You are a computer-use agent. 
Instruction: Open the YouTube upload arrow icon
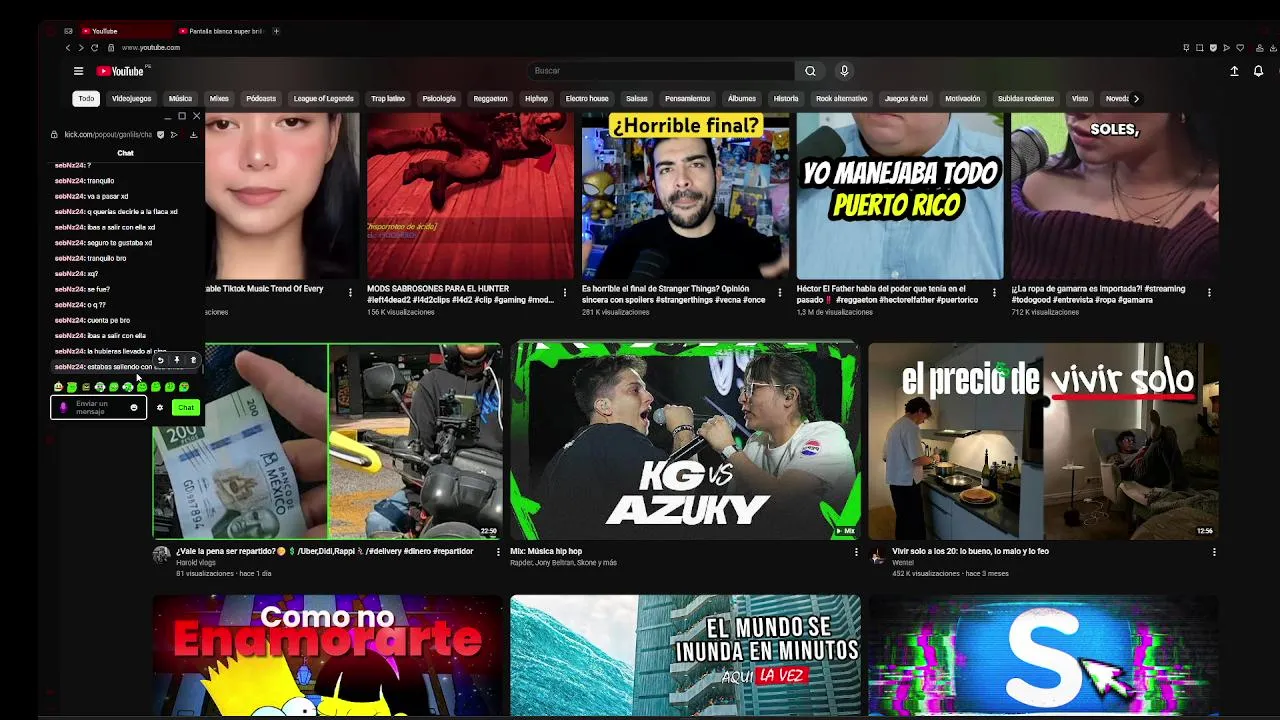pyautogui.click(x=1234, y=71)
